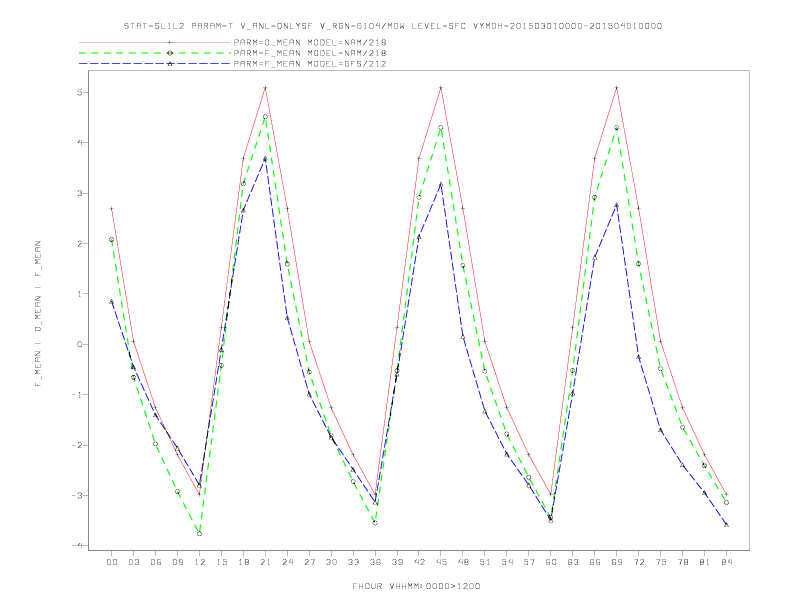Click y-axis tick label -1

77,395
